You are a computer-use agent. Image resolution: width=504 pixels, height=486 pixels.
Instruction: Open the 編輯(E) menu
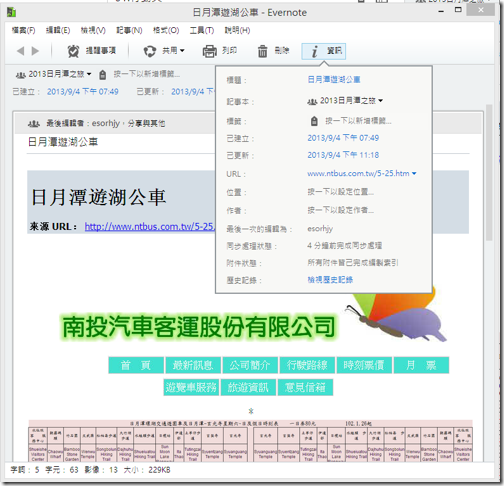coord(58,30)
